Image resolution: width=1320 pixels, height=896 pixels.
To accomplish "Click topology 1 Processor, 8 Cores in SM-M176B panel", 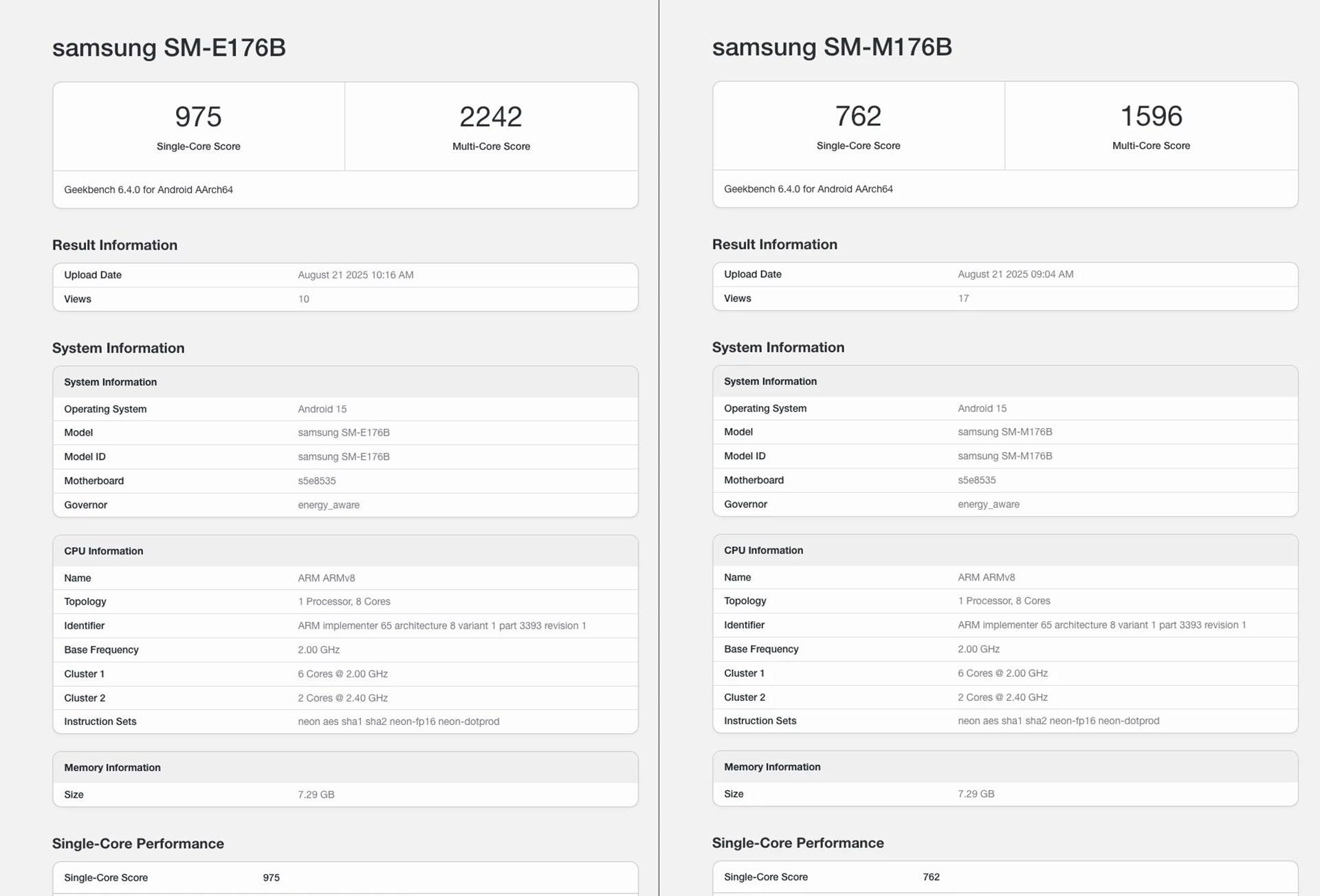I will click(1004, 601).
